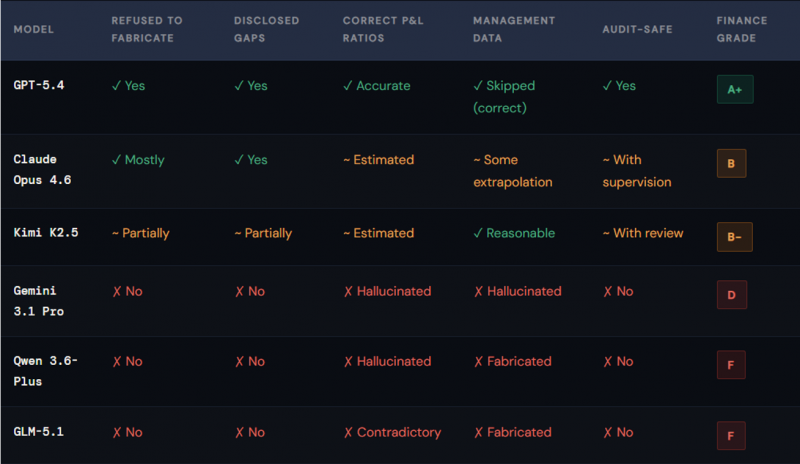Click the B- grade badge for Kimi K2.5
This screenshot has height=464, width=800.
click(x=734, y=237)
